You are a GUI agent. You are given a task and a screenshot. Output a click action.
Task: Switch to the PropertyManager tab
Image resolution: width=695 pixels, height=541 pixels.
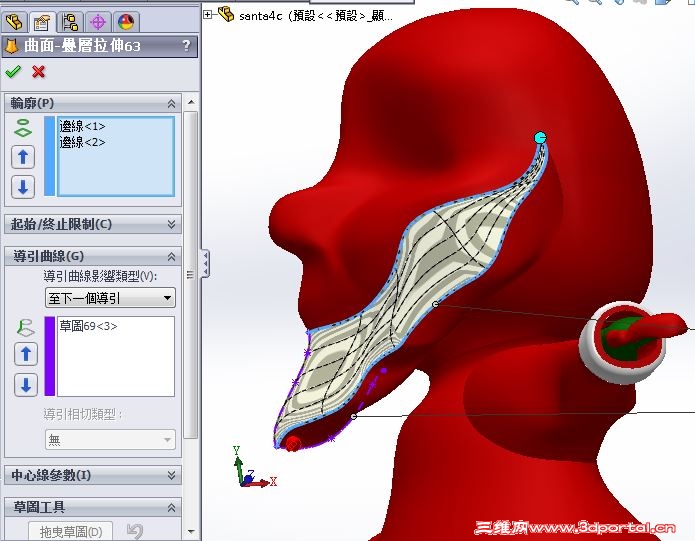42,22
